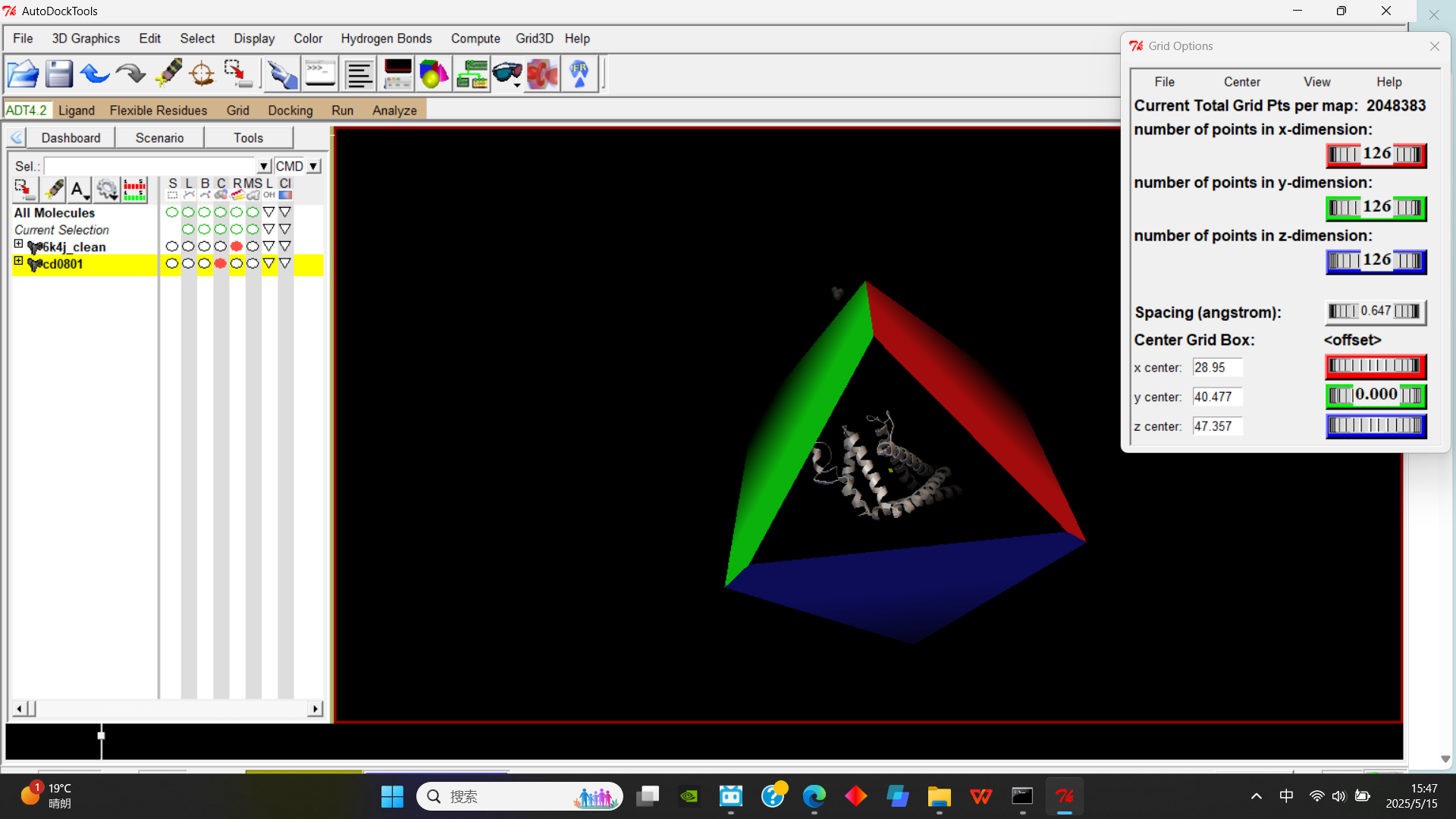Toggle CPK display for cd0801
Viewport: 1456px width, 819px height.
tap(220, 264)
